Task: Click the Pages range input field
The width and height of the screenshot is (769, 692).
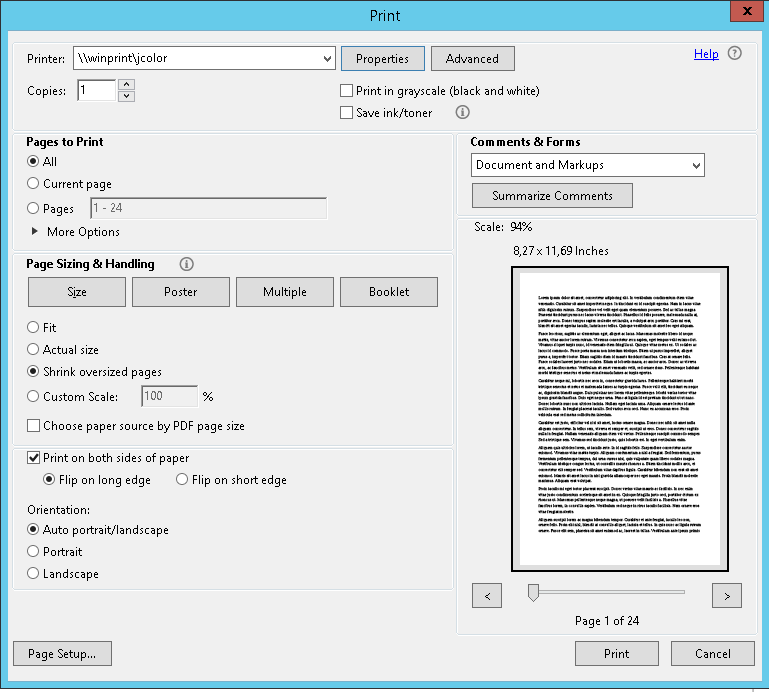Action: click(208, 209)
